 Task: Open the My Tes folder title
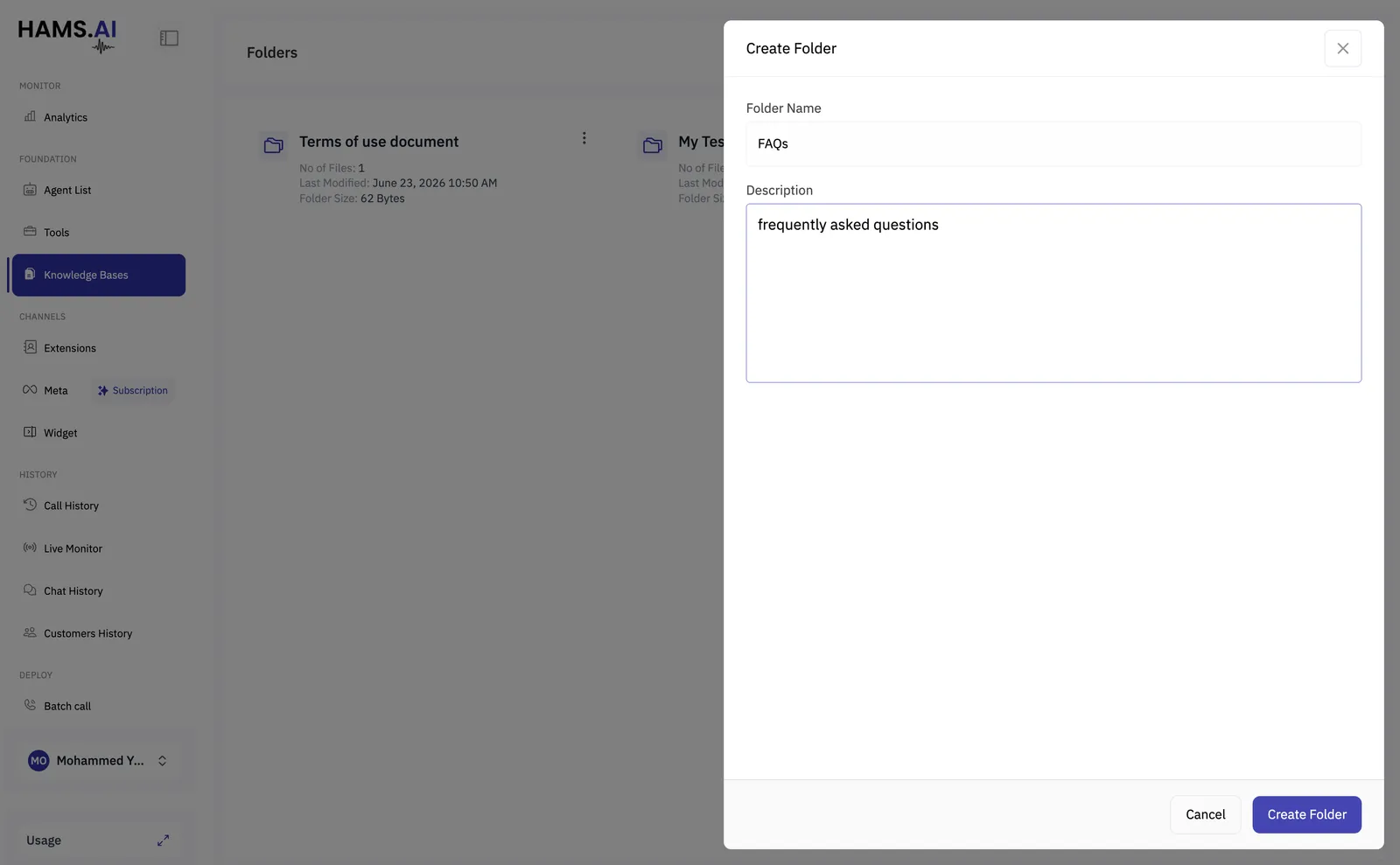click(x=701, y=142)
